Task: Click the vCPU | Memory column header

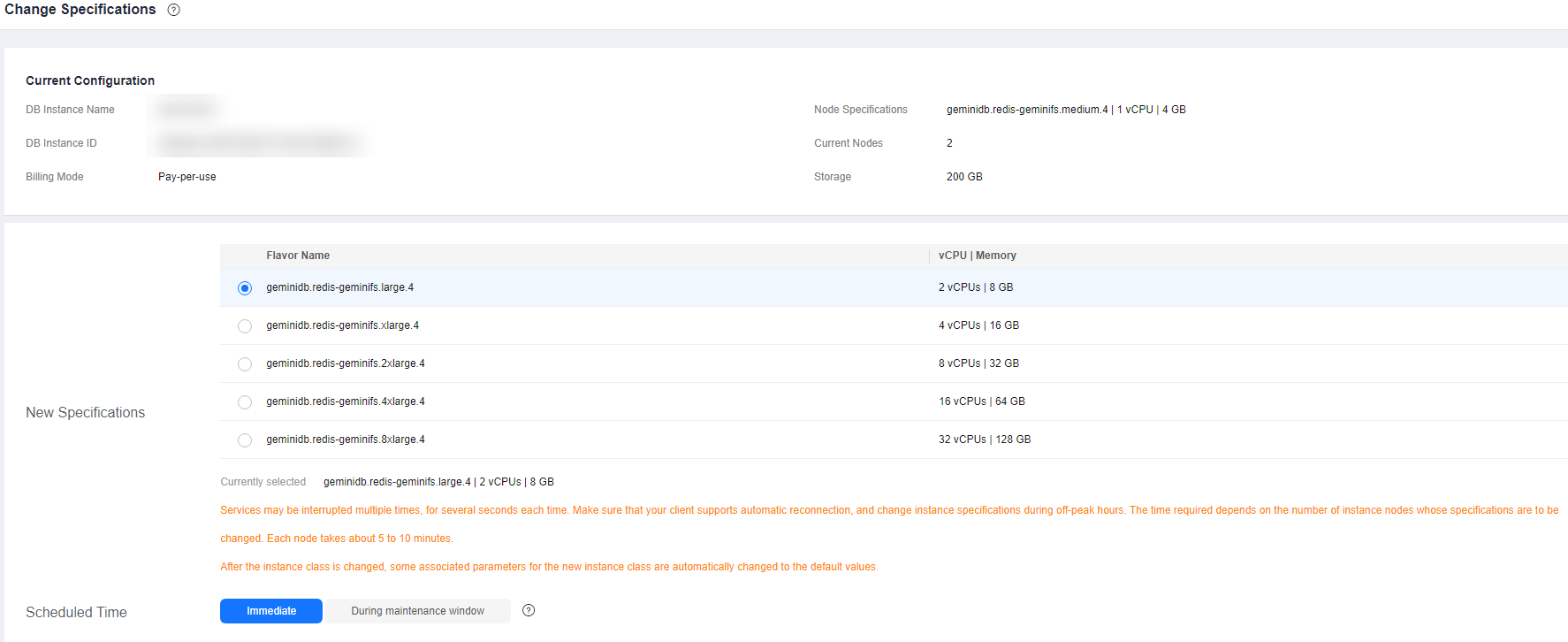Action: click(977, 256)
